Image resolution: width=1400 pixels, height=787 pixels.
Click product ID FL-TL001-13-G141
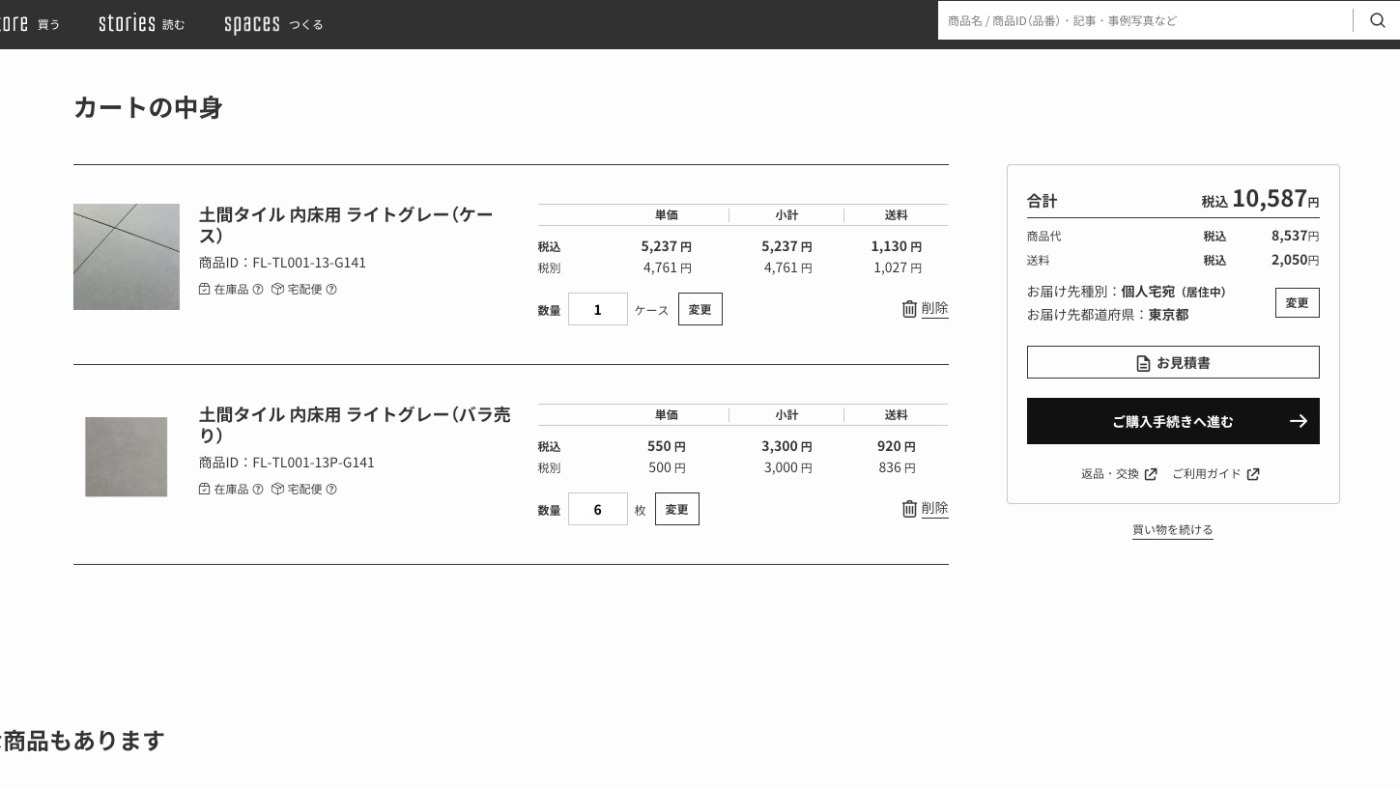point(309,263)
